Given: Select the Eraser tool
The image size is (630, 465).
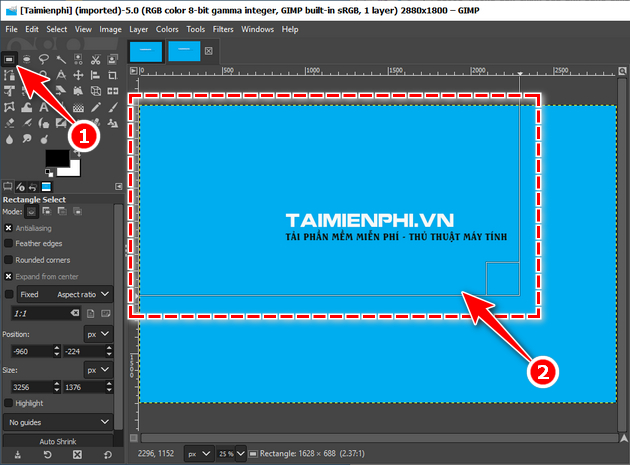Looking at the screenshot, I should tap(9, 123).
